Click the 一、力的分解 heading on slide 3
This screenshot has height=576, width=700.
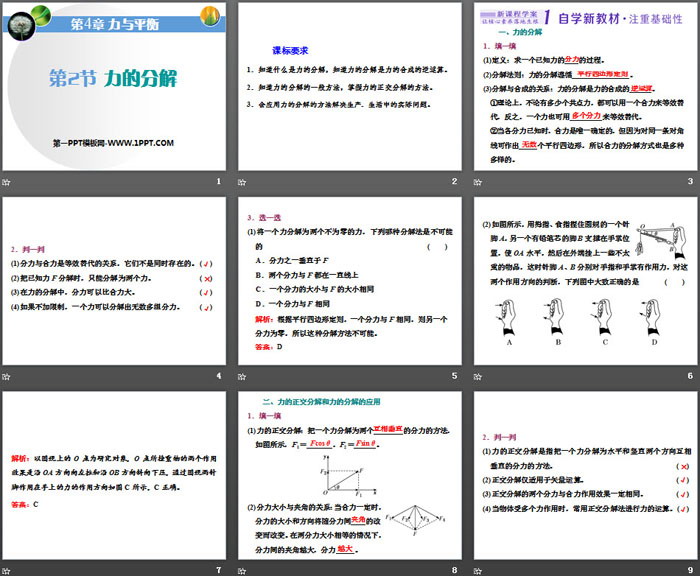tap(520, 32)
